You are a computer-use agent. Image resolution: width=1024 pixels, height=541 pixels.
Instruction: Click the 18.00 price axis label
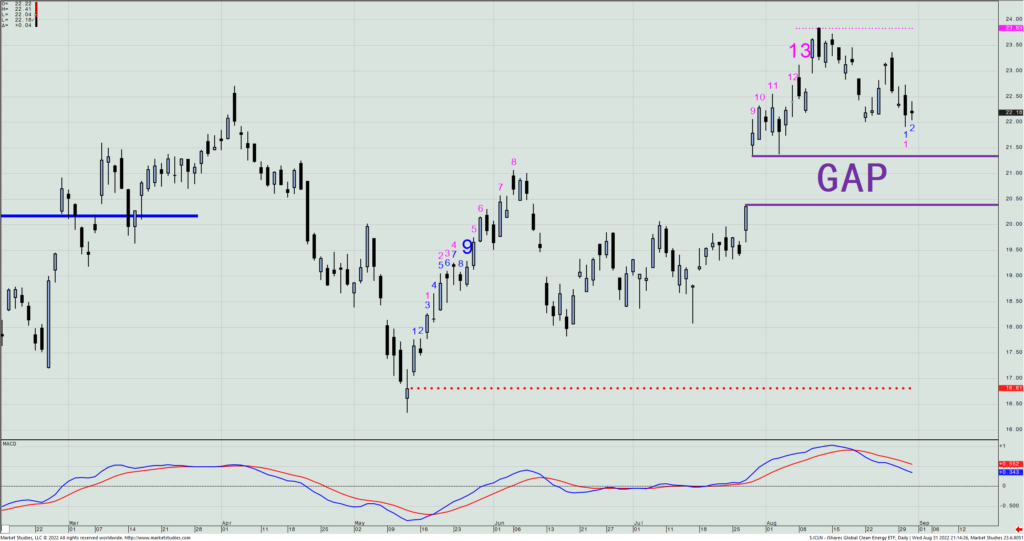click(x=1014, y=327)
